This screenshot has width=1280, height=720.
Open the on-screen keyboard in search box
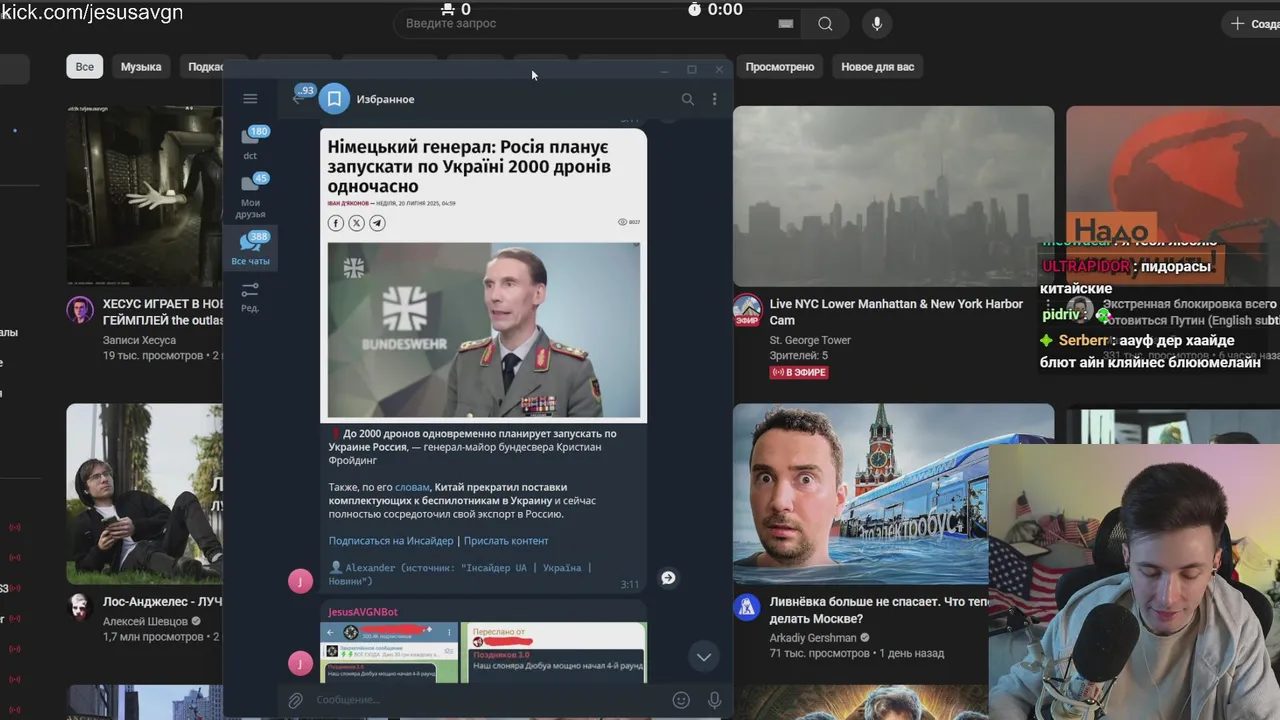[786, 24]
